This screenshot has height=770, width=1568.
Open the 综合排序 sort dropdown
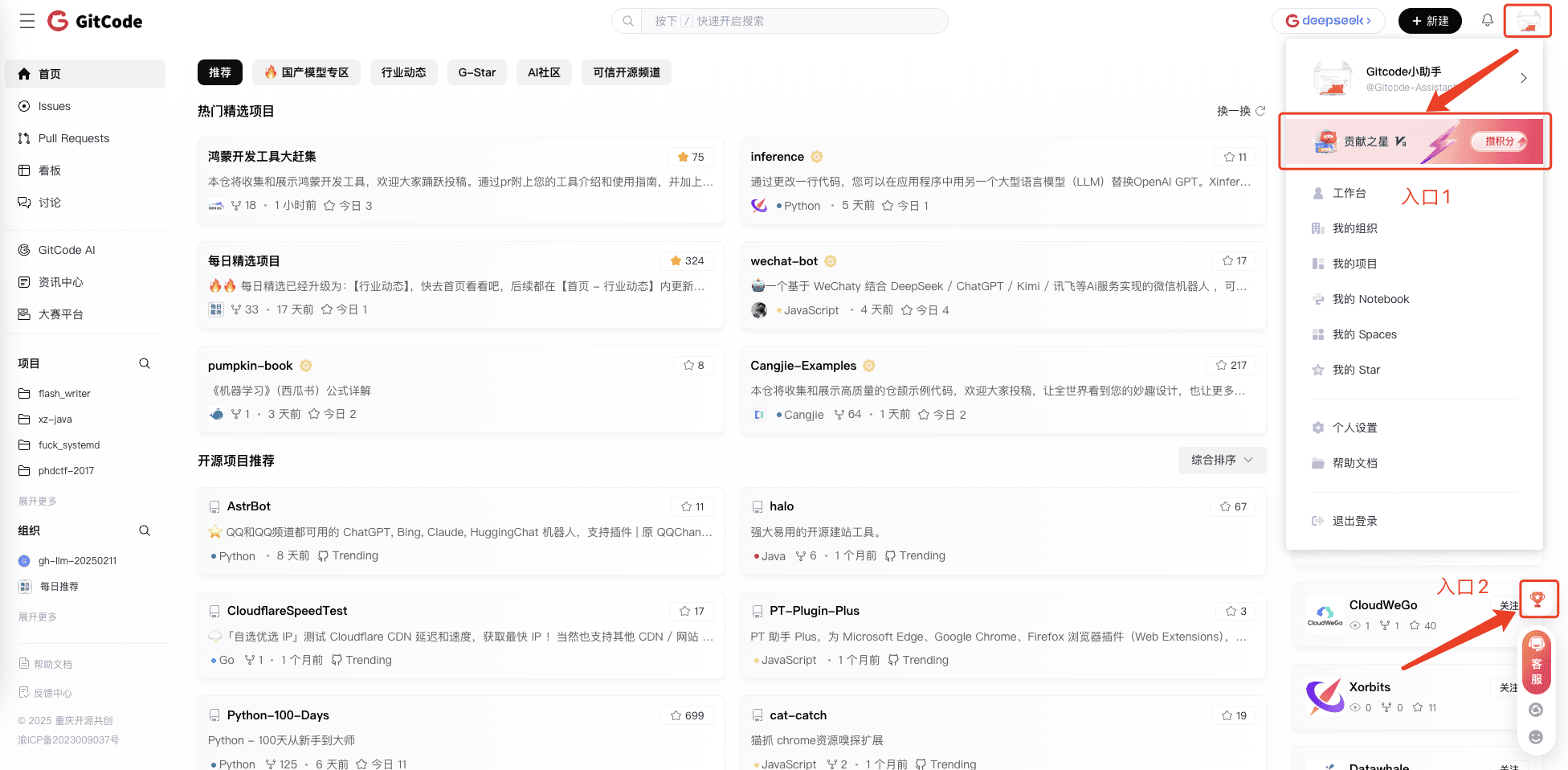[x=1222, y=461]
